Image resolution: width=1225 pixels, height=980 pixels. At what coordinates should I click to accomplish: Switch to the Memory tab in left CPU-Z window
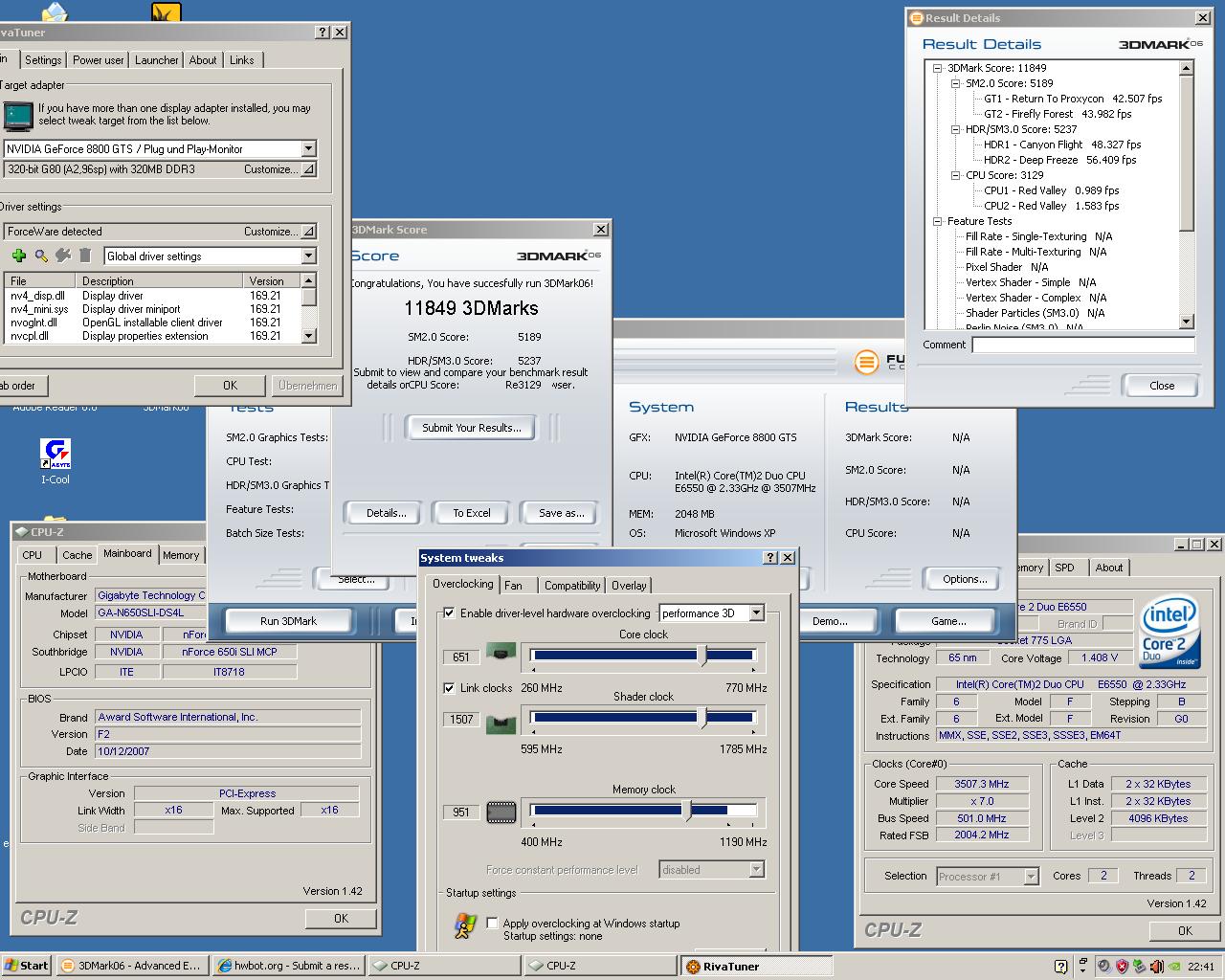coord(181,555)
